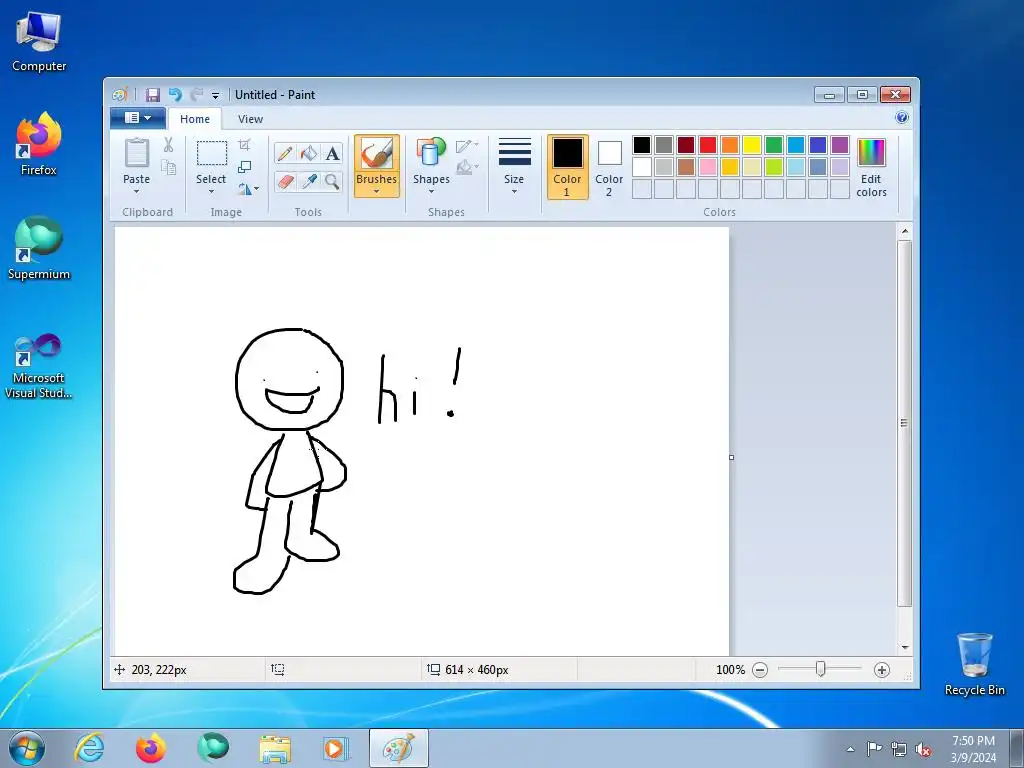This screenshot has width=1024, height=768.
Task: Open the shape Outline dropdown
Action: [x=467, y=146]
